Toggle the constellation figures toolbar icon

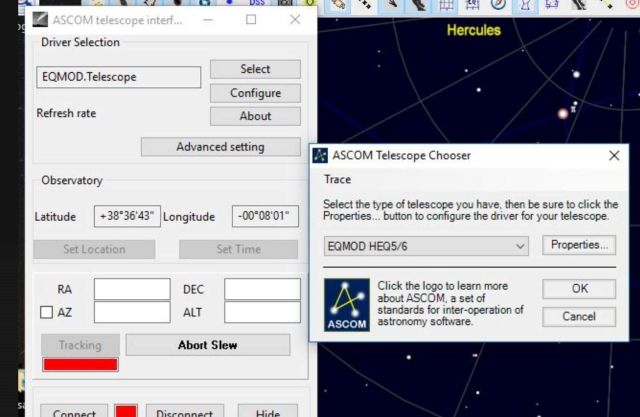point(525,4)
